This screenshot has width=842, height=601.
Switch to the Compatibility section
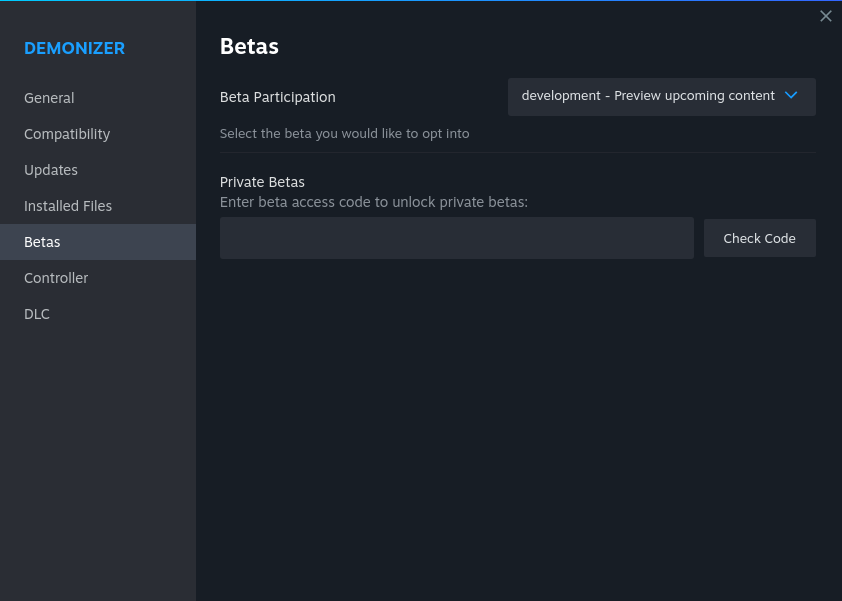(x=67, y=134)
